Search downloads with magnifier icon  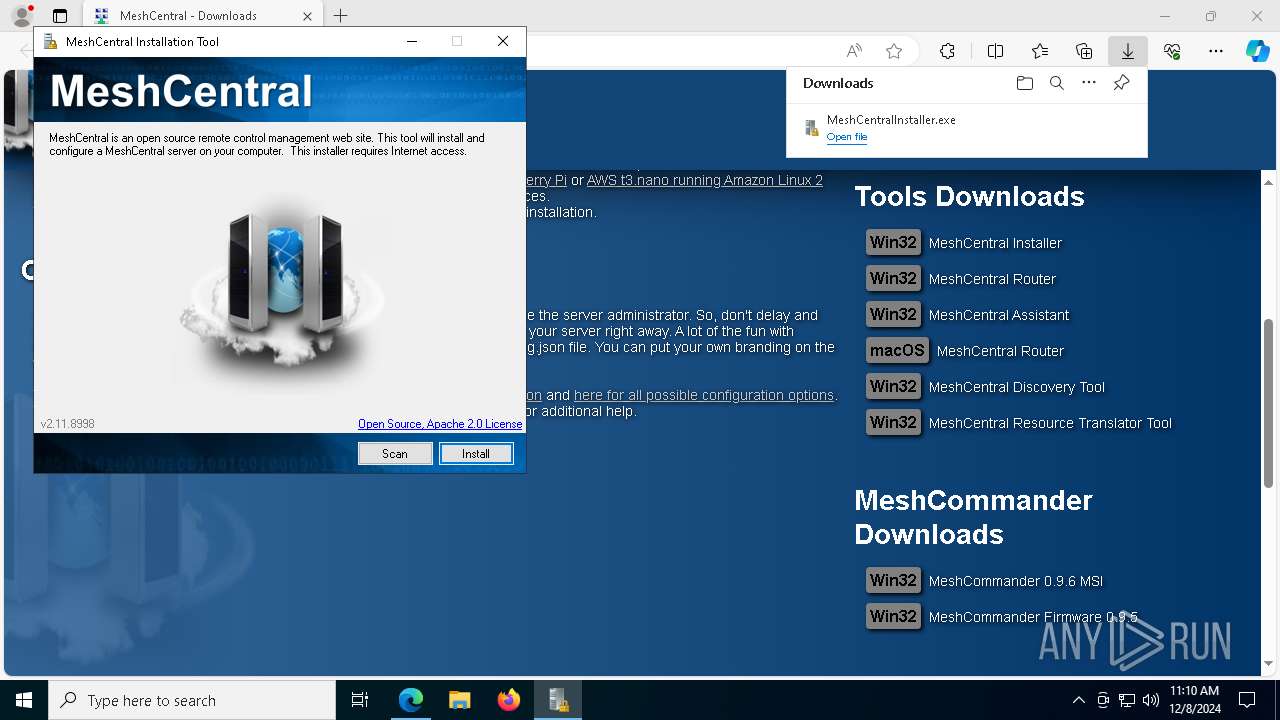[1056, 83]
